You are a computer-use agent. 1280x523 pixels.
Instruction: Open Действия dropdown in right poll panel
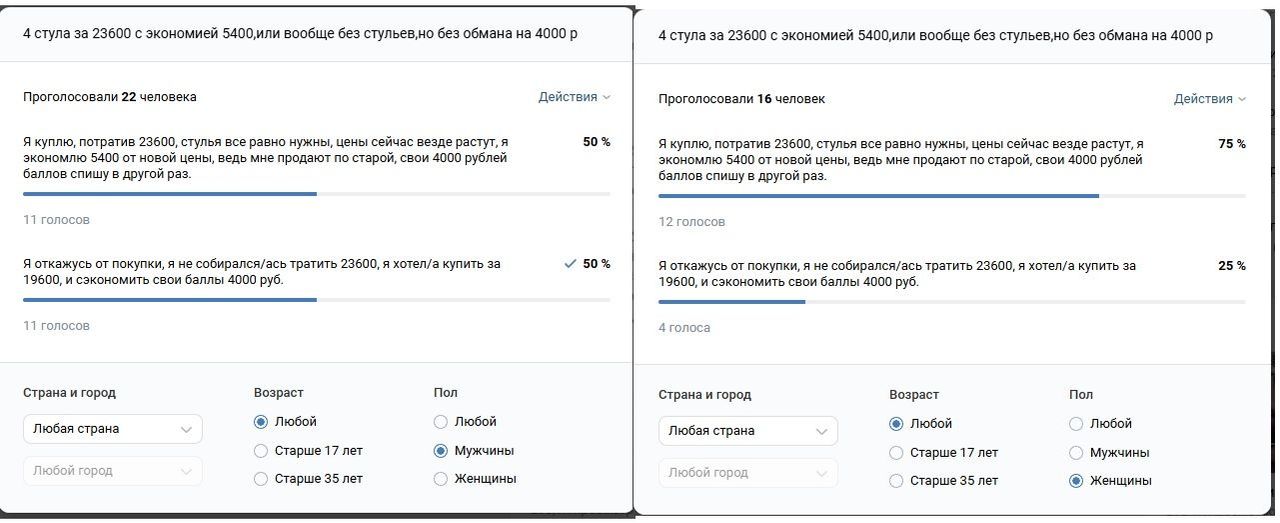pyautogui.click(x=1210, y=99)
